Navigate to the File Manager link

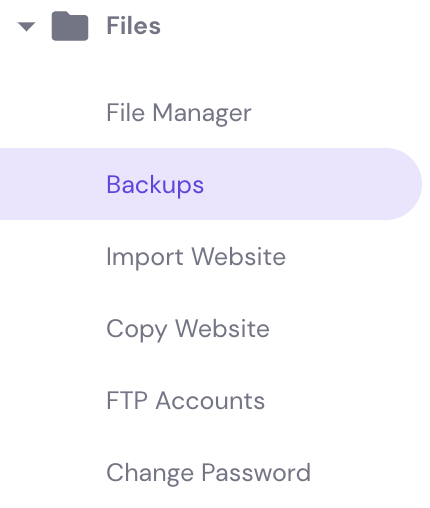179,113
